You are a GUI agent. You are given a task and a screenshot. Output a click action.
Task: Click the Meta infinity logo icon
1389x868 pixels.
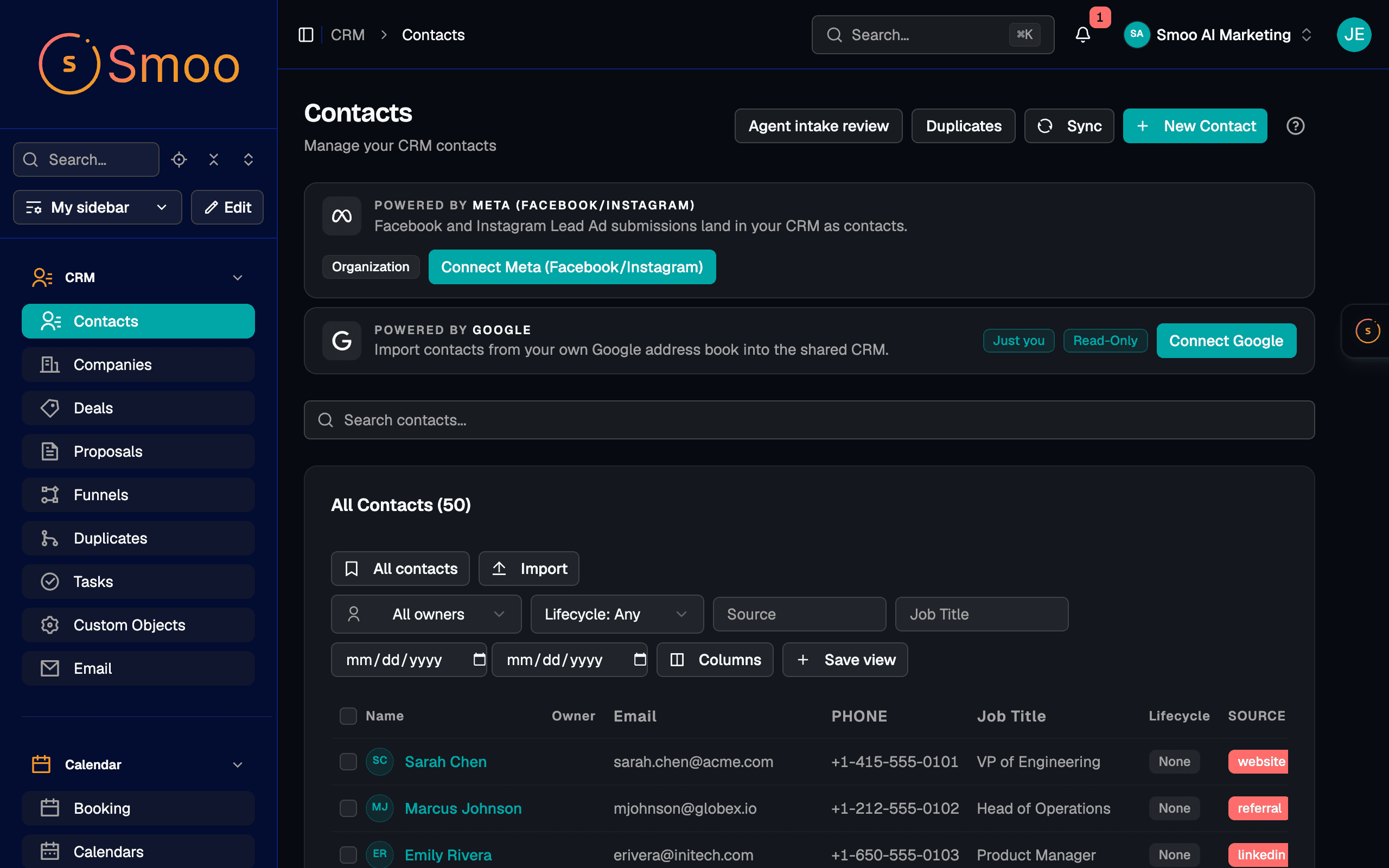pos(341,216)
